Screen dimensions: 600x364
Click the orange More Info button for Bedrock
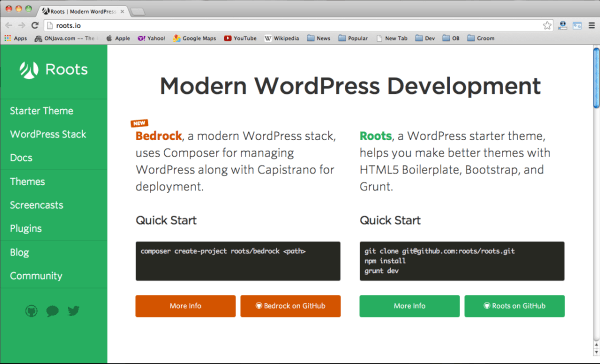[186, 306]
